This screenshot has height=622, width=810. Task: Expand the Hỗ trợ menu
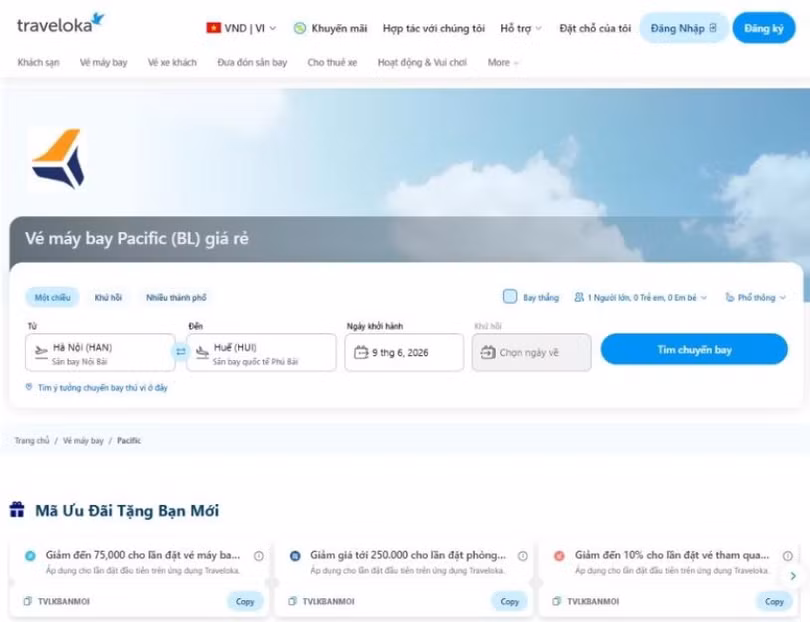point(521,28)
